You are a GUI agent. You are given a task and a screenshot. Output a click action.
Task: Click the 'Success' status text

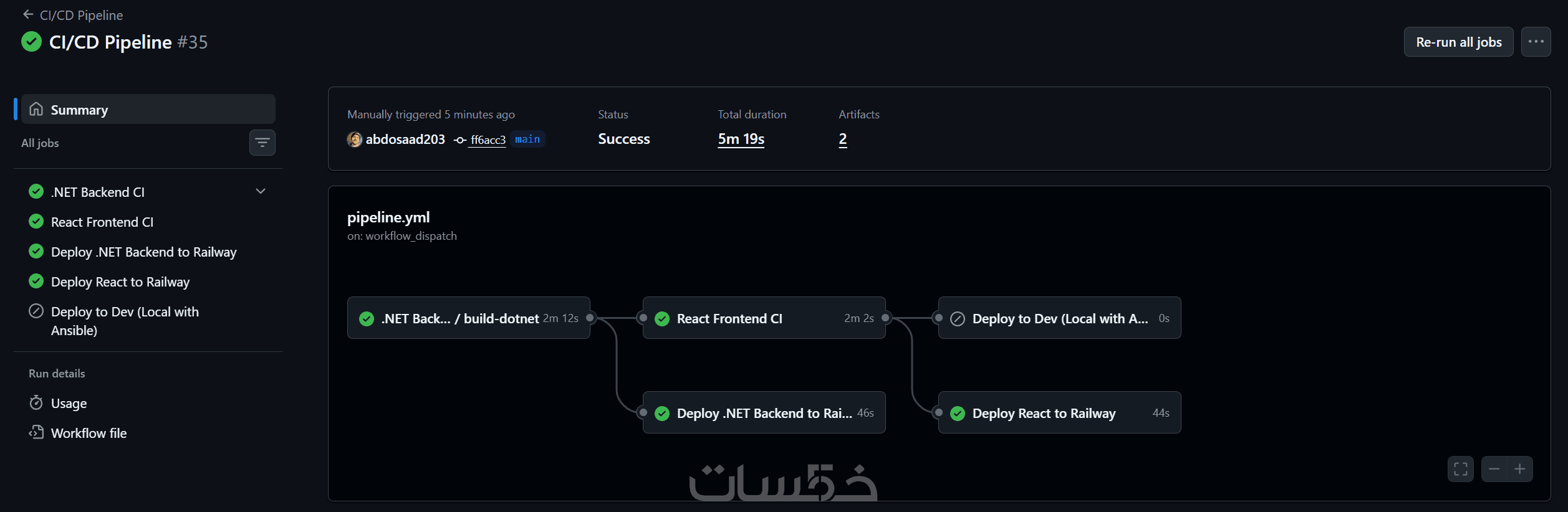click(x=624, y=139)
